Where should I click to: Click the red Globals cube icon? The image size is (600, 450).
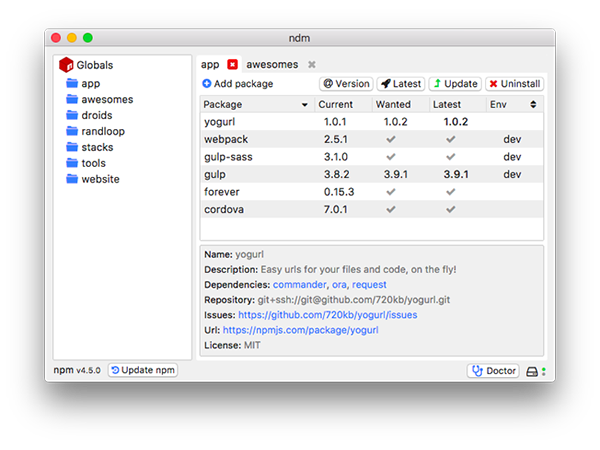click(x=66, y=65)
